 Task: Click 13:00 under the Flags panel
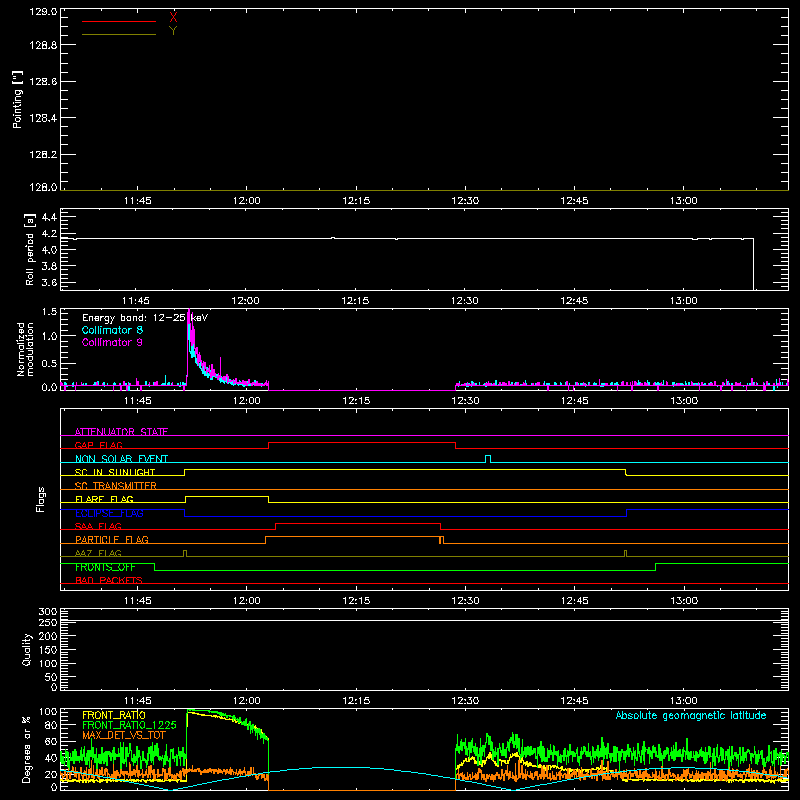click(684, 601)
